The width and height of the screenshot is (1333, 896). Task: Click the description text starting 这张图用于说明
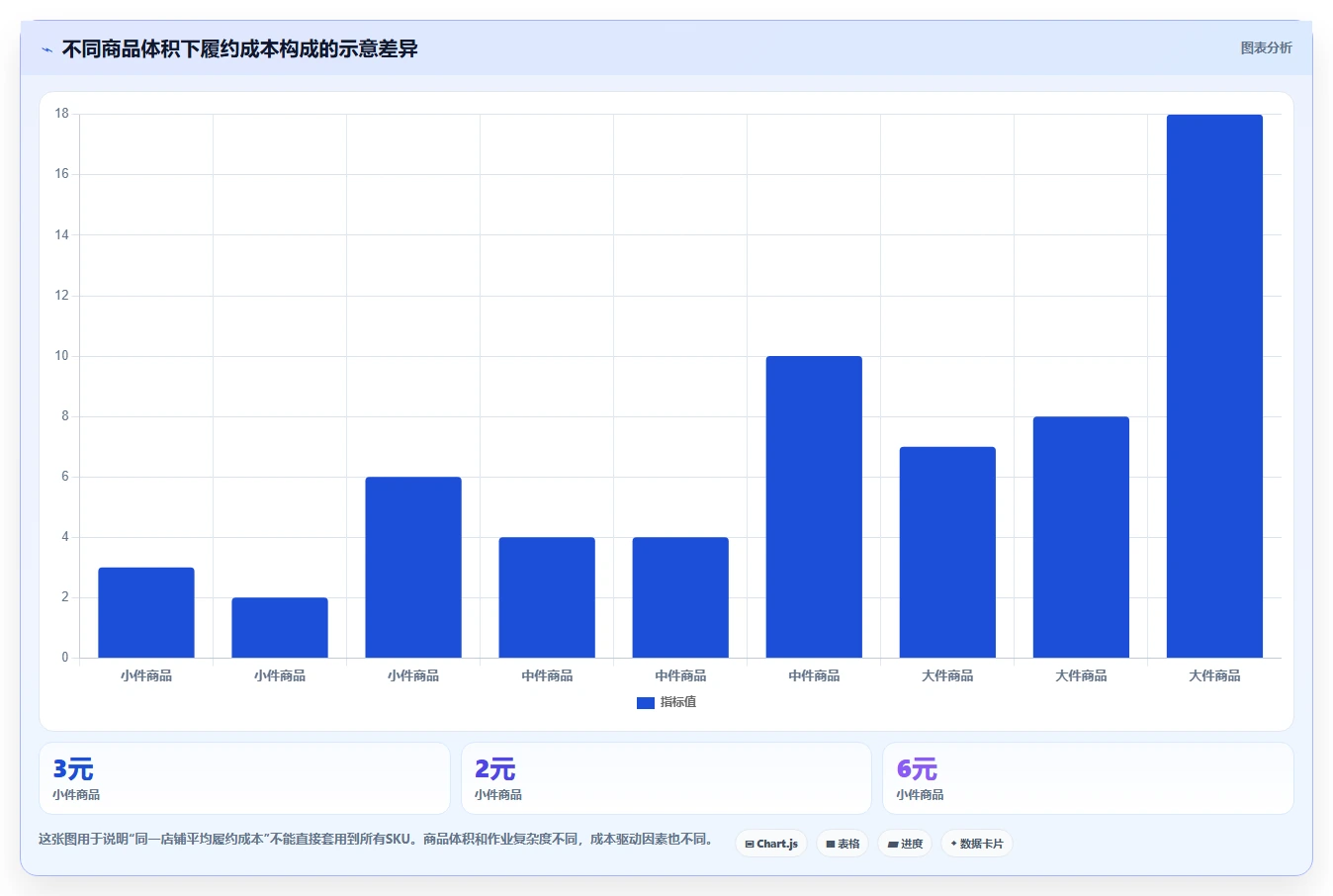[x=376, y=839]
